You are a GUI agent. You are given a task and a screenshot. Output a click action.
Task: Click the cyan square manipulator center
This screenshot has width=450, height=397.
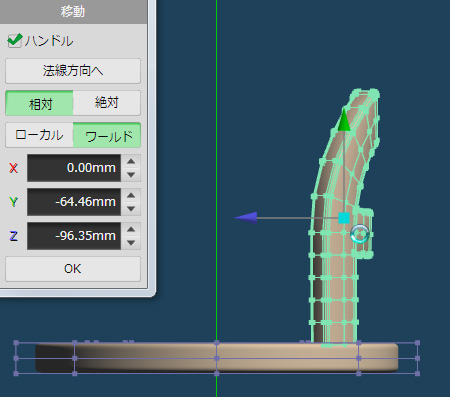tap(344, 218)
